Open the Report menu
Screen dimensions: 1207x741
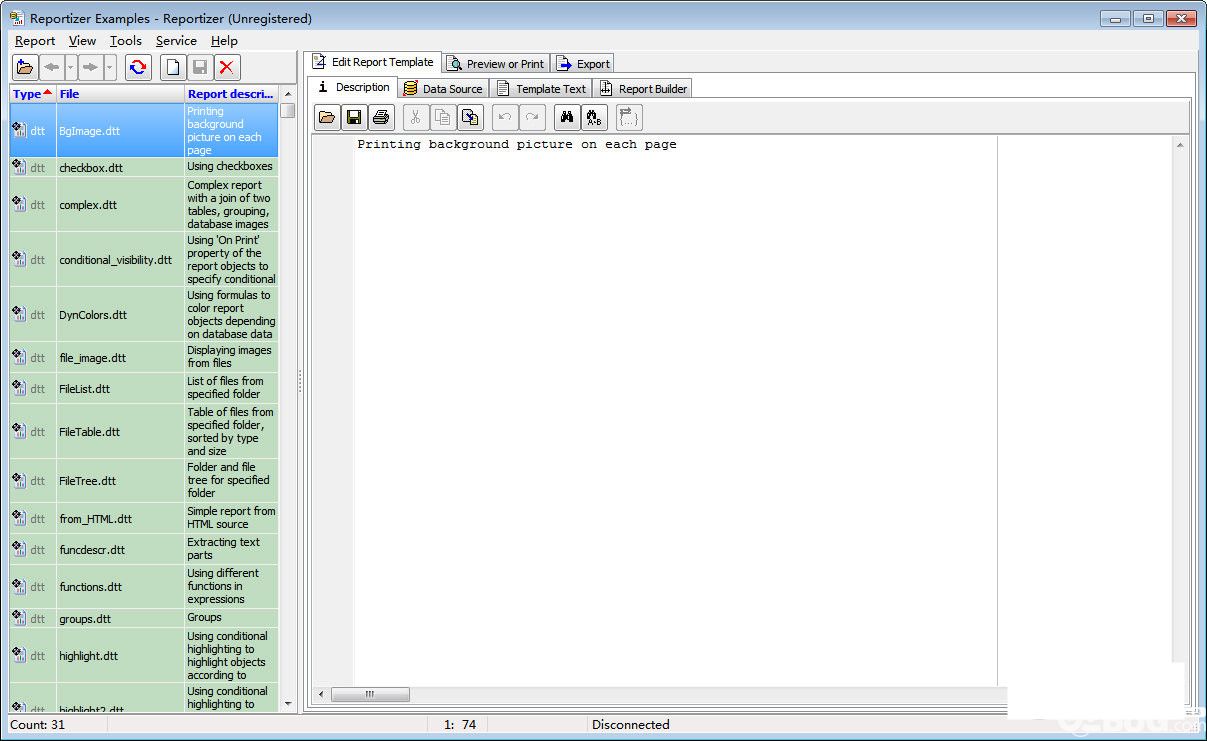(x=35, y=41)
